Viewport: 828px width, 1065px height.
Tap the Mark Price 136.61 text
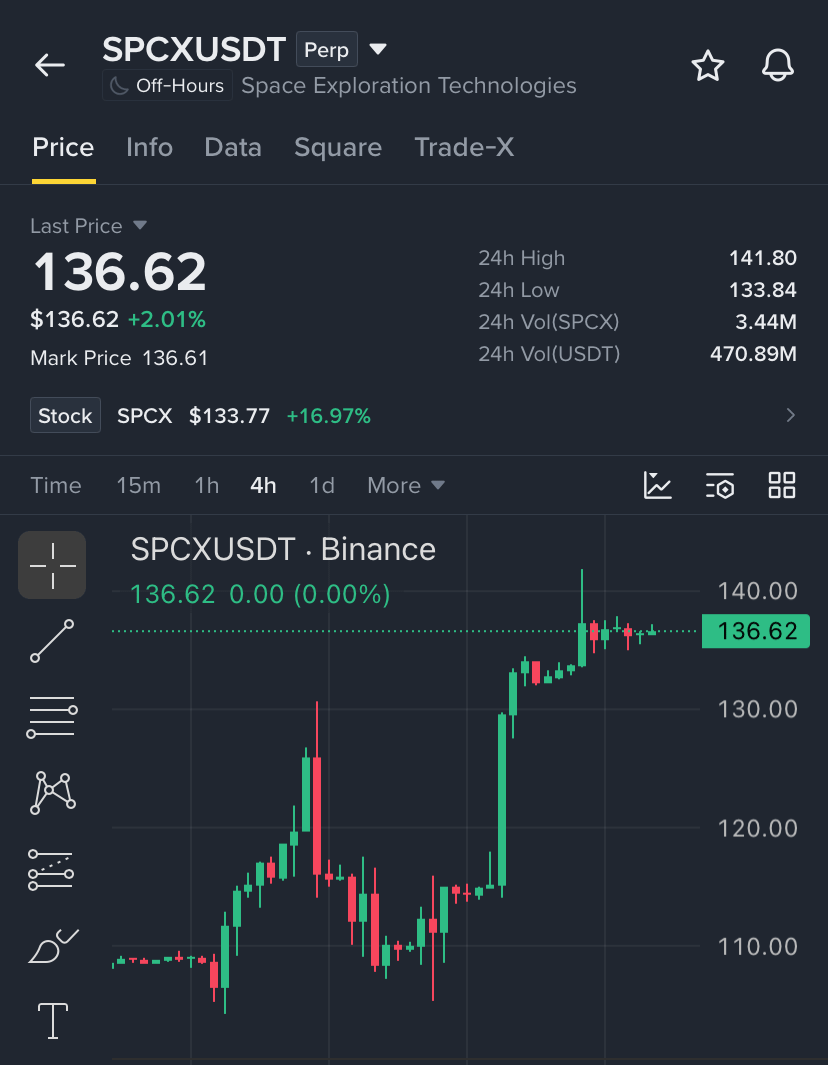pos(119,358)
